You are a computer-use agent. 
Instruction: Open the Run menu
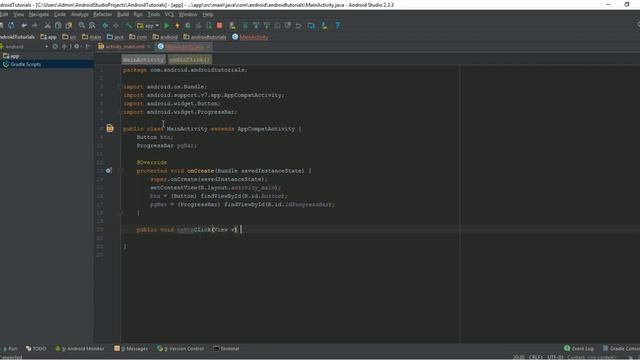click(138, 14)
